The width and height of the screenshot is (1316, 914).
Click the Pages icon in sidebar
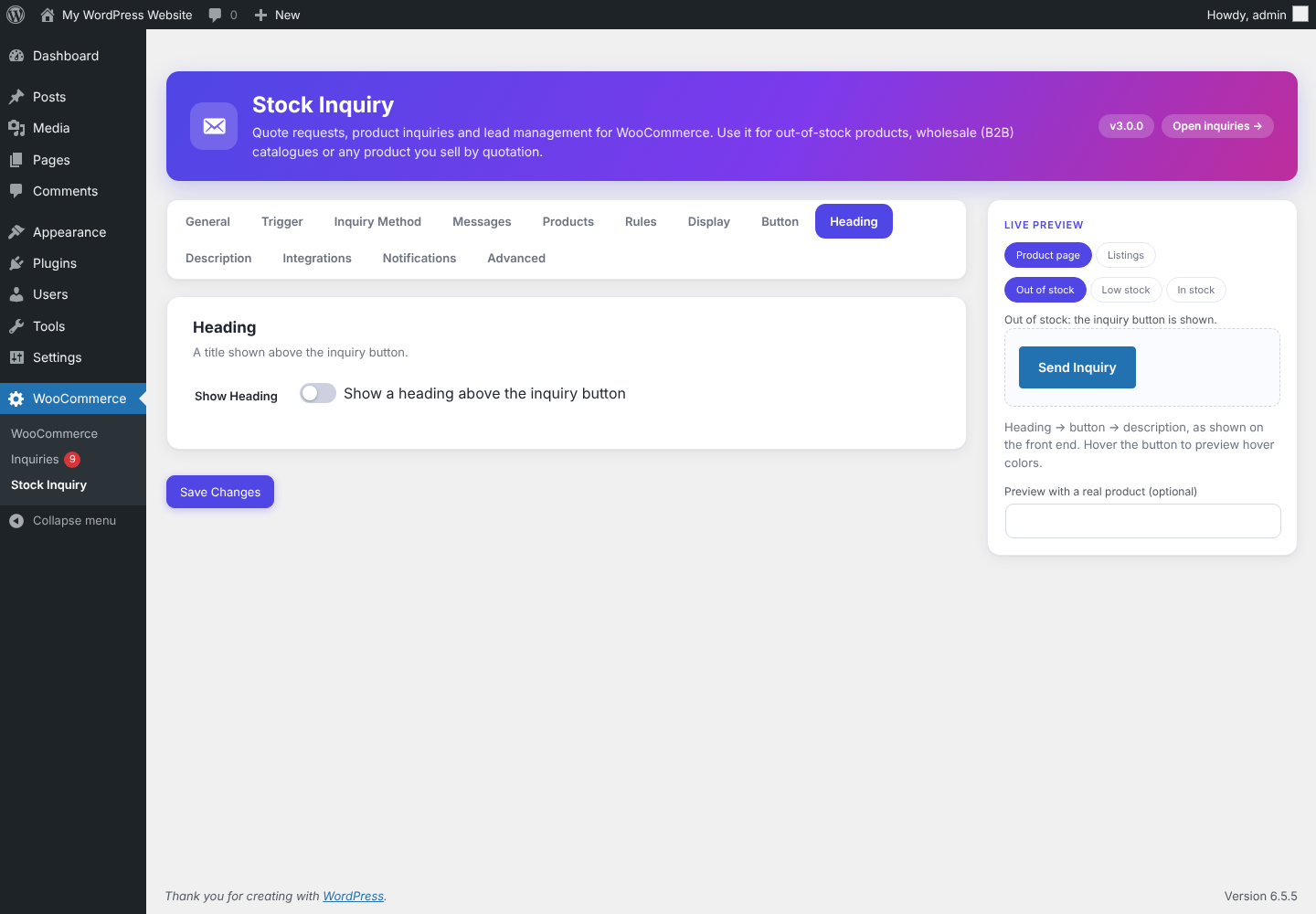click(x=16, y=160)
